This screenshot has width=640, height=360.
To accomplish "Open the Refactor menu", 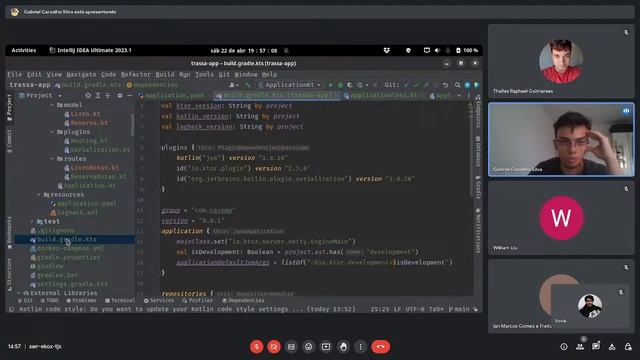I will point(136,74).
